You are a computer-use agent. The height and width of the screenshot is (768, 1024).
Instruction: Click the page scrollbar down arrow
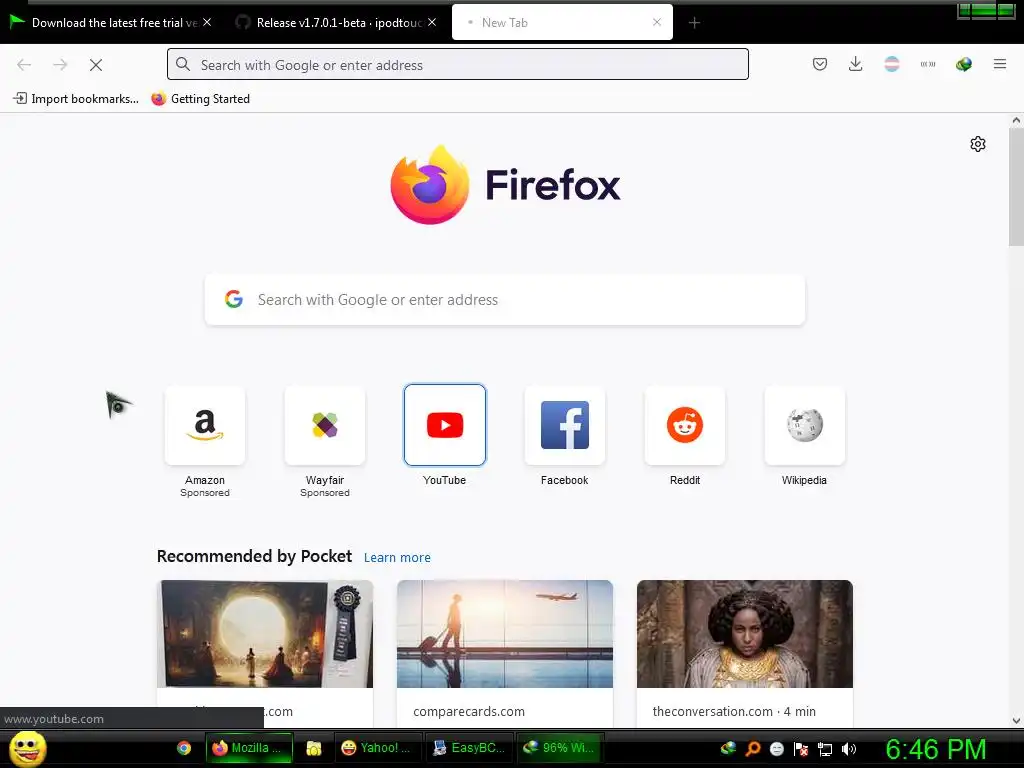tap(1016, 721)
